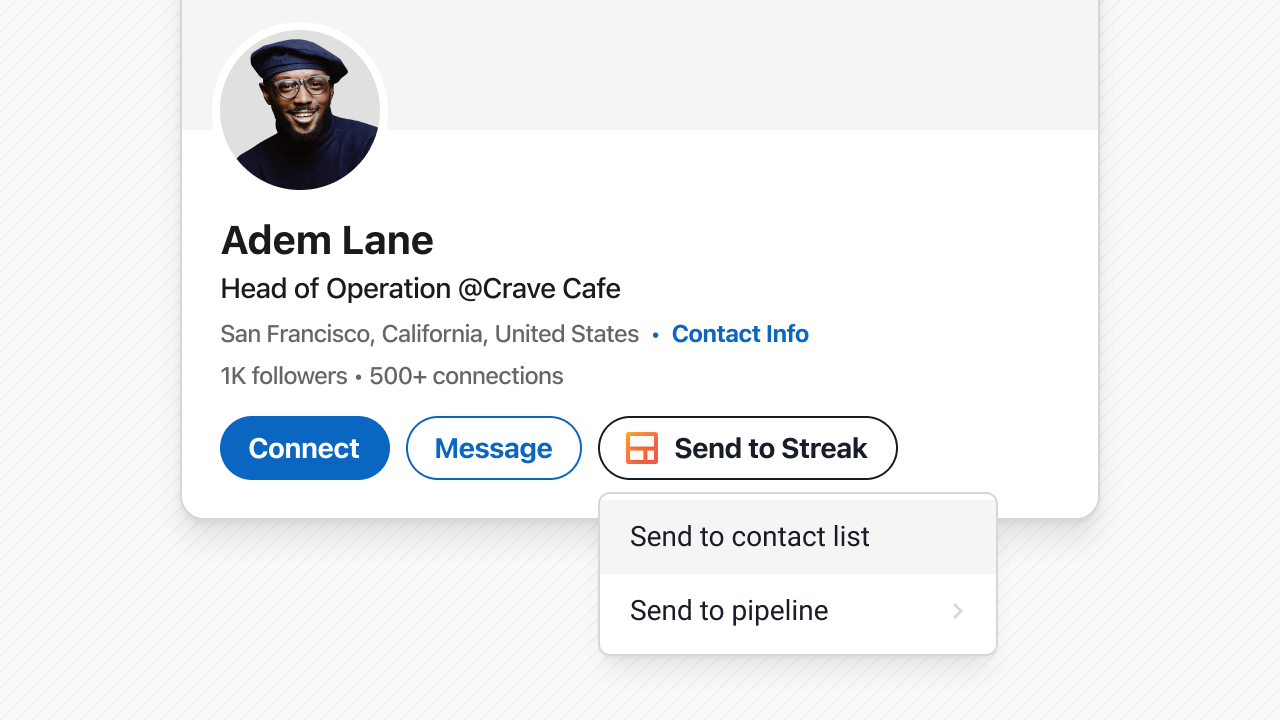Click the Message button
Screen dimensions: 1280x720
click(x=493, y=448)
